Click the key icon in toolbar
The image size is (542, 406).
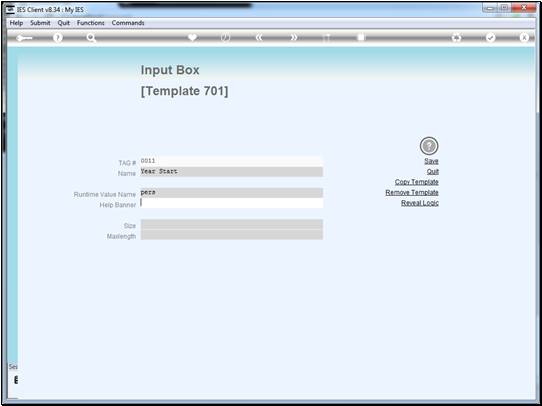click(x=24, y=38)
